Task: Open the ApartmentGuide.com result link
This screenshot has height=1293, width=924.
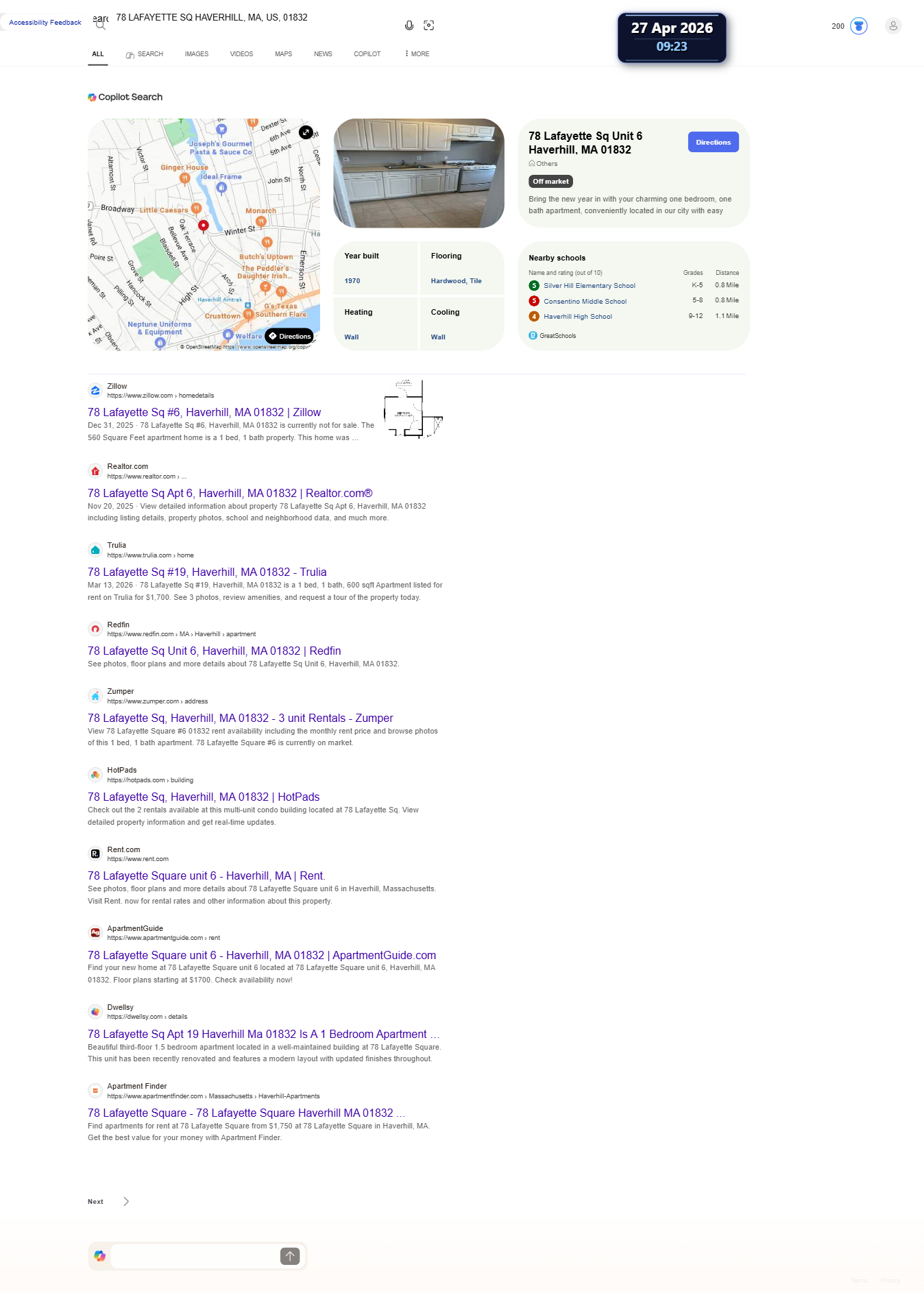Action: (262, 956)
